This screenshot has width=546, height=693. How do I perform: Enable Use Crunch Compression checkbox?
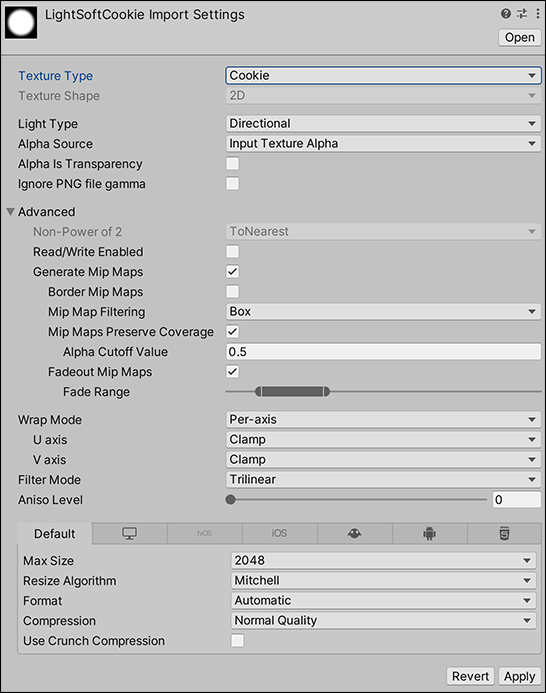(237, 640)
